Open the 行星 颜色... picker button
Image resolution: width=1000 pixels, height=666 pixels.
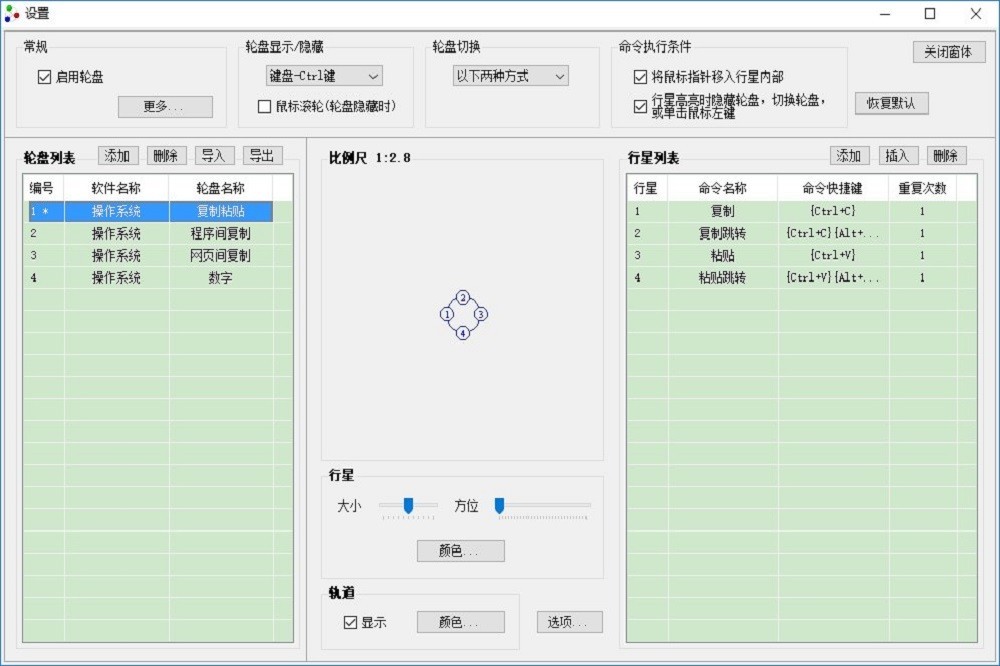[x=460, y=551]
